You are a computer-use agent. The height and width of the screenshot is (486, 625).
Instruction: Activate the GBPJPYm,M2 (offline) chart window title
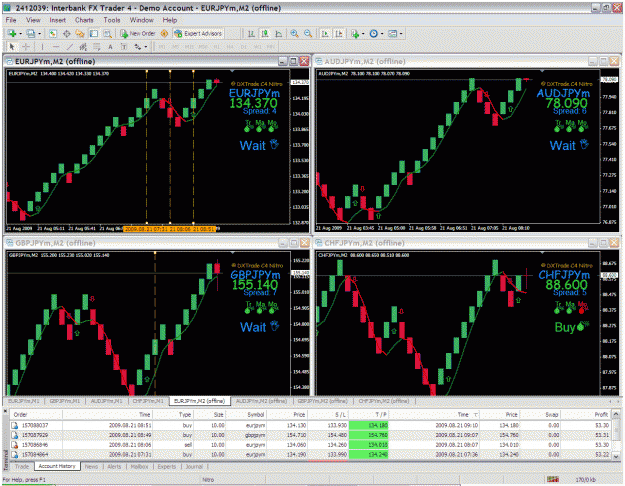55,243
